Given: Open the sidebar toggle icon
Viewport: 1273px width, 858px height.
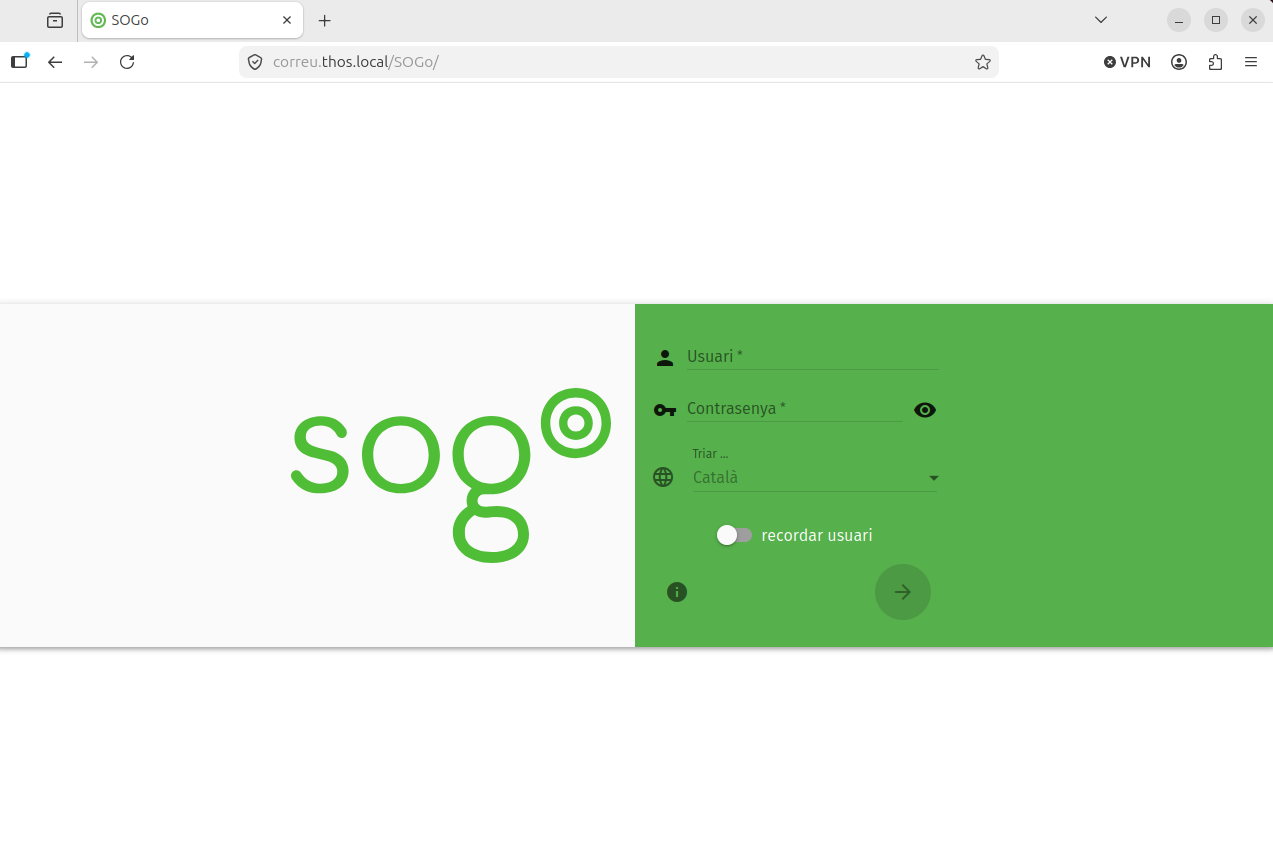Looking at the screenshot, I should 19,62.
